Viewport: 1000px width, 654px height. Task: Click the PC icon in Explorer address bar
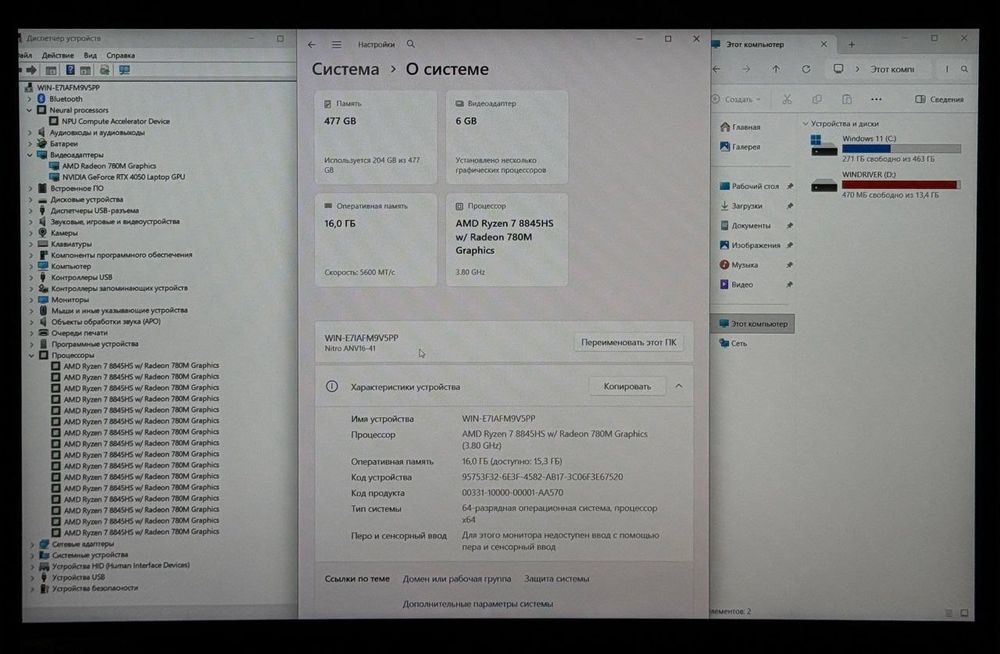839,69
